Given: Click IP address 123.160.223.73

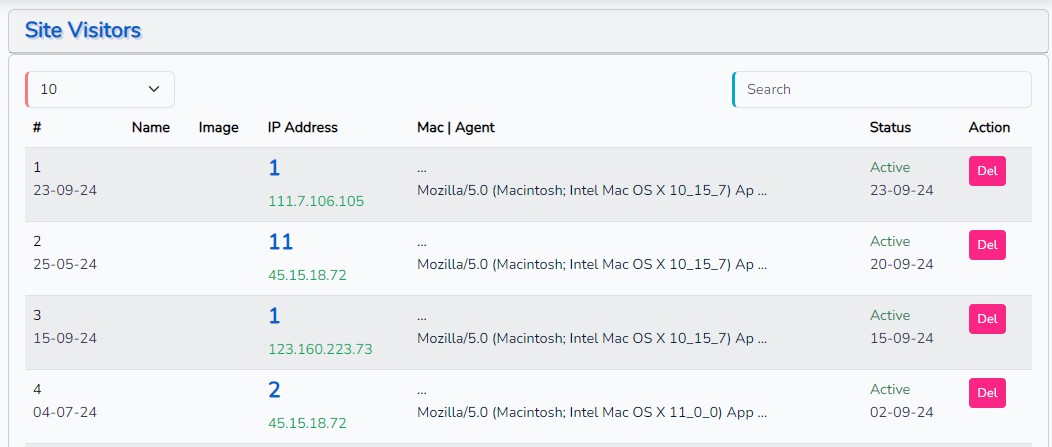Looking at the screenshot, I should click(320, 349).
